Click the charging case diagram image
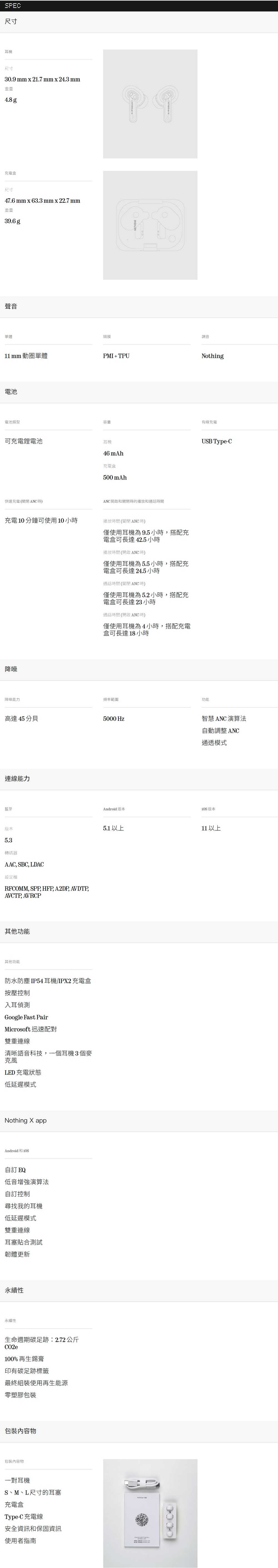Viewport: 278px width, 1568px height. coord(150,225)
